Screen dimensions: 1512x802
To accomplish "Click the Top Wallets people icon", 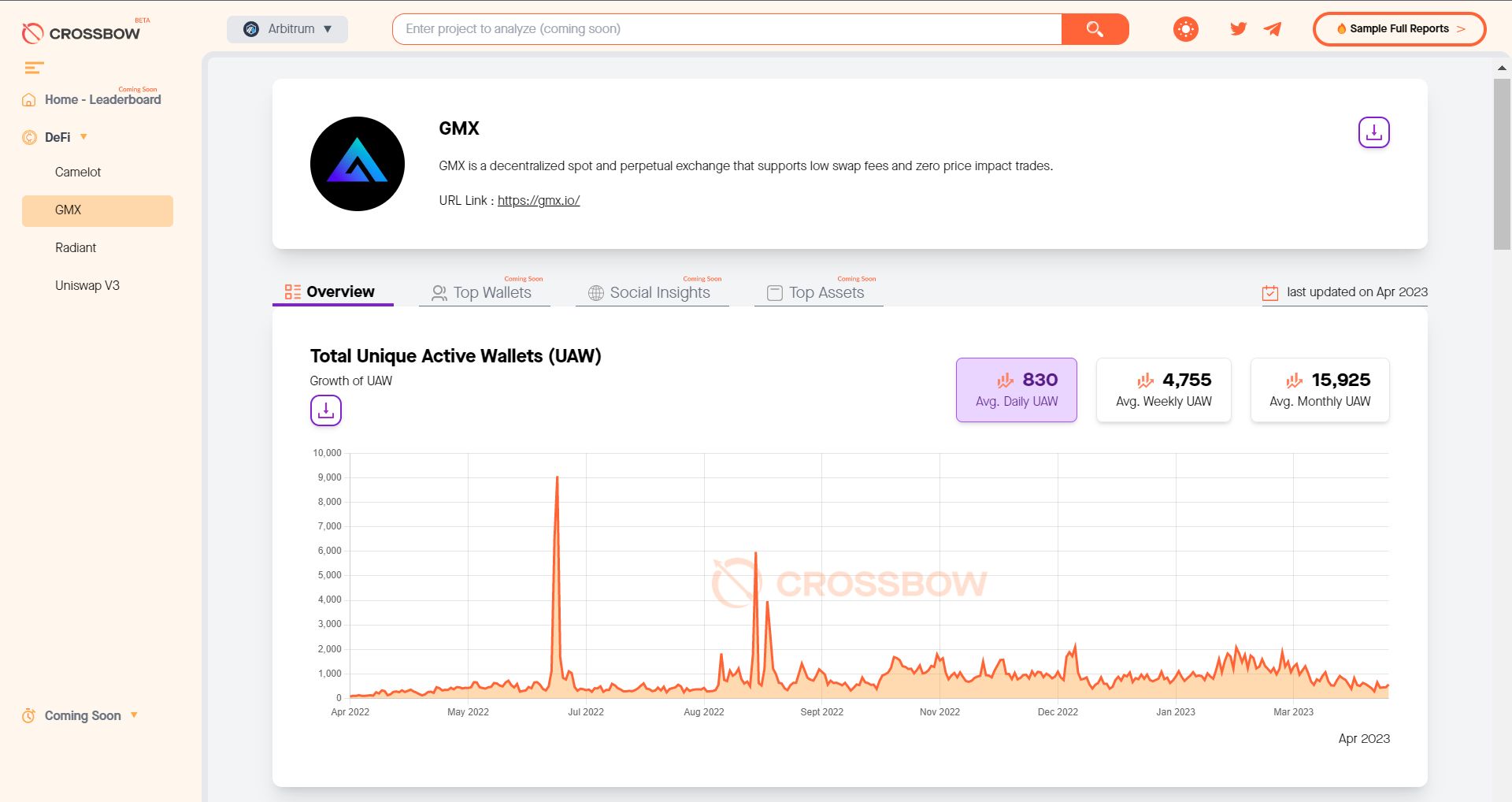I will tap(439, 293).
